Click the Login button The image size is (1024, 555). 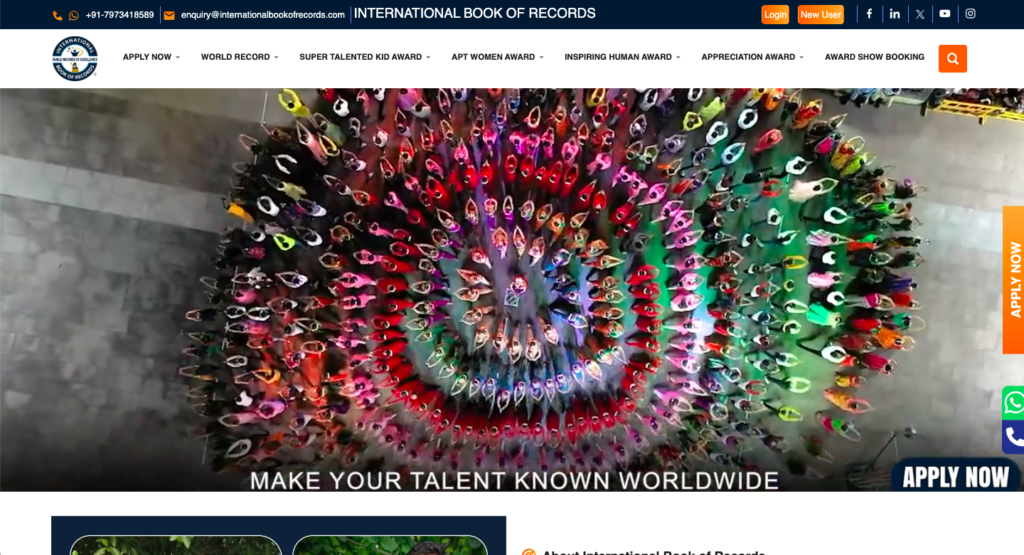click(775, 14)
